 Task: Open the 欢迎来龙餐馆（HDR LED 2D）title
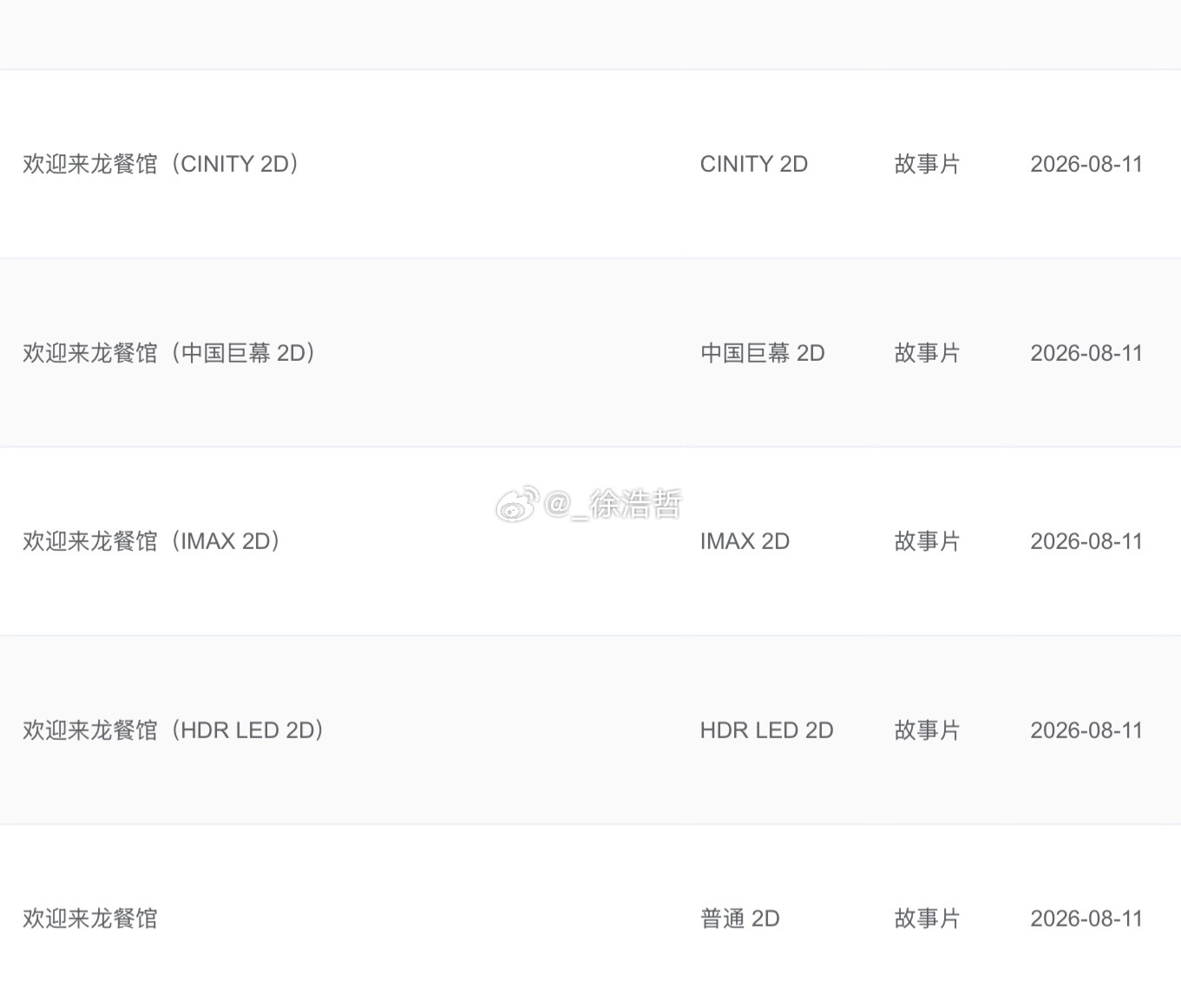point(174,730)
